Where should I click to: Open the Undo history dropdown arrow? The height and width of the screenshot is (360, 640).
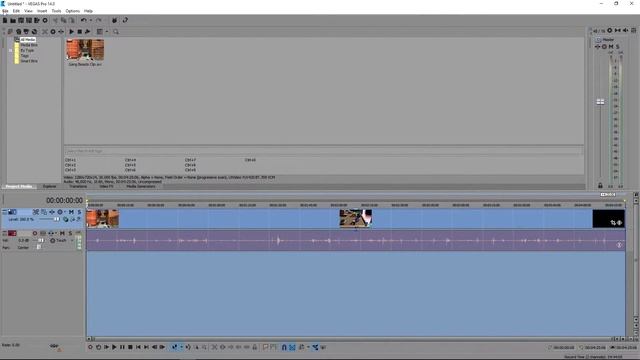91,20
